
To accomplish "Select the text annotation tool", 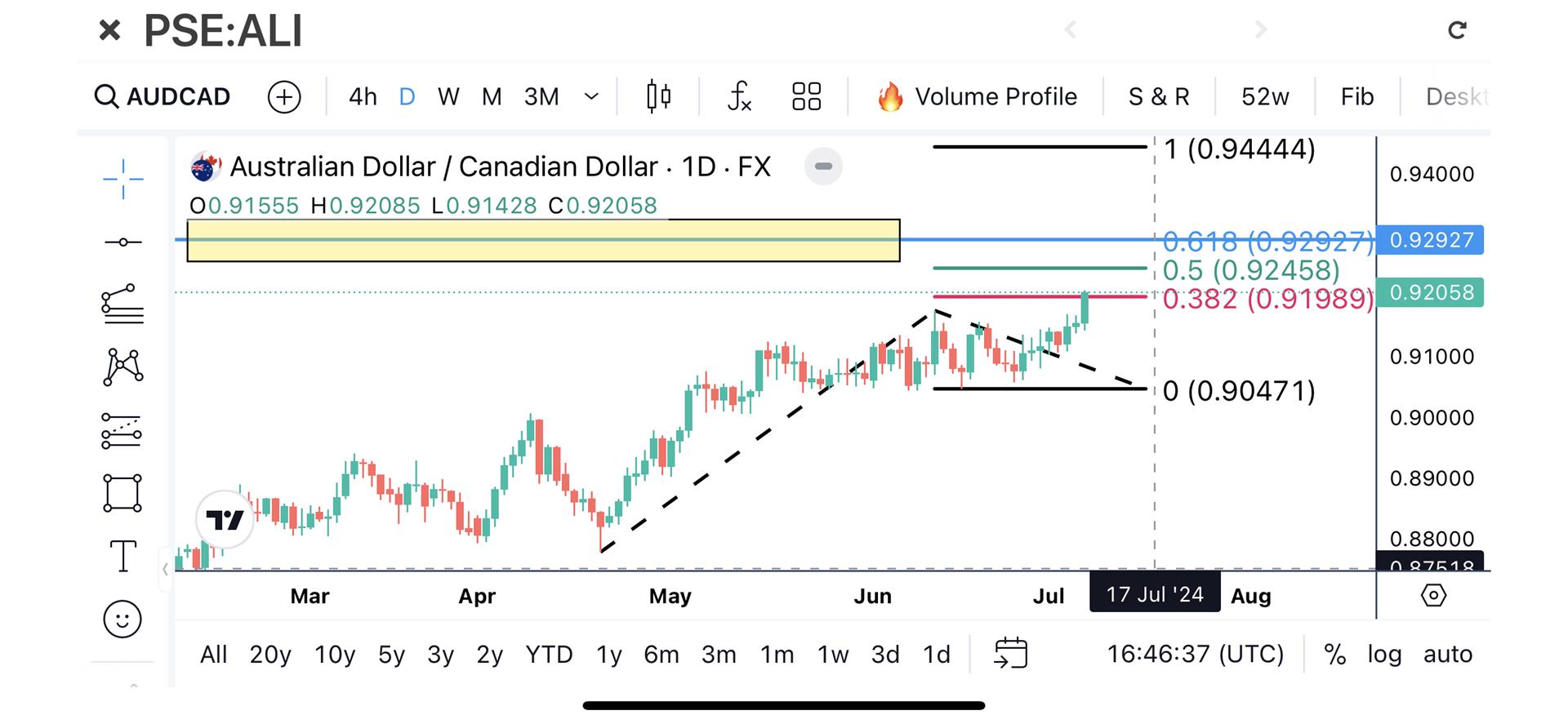I will tap(122, 555).
